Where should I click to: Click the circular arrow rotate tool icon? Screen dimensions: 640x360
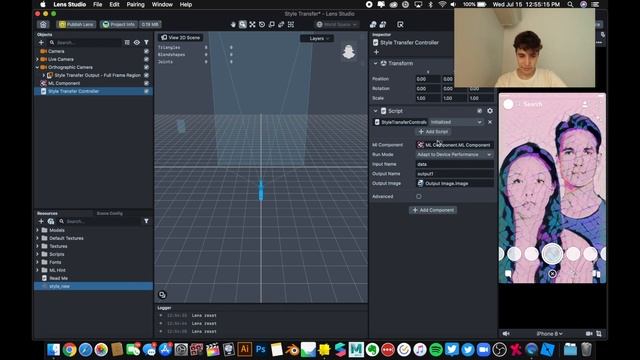pos(262,24)
